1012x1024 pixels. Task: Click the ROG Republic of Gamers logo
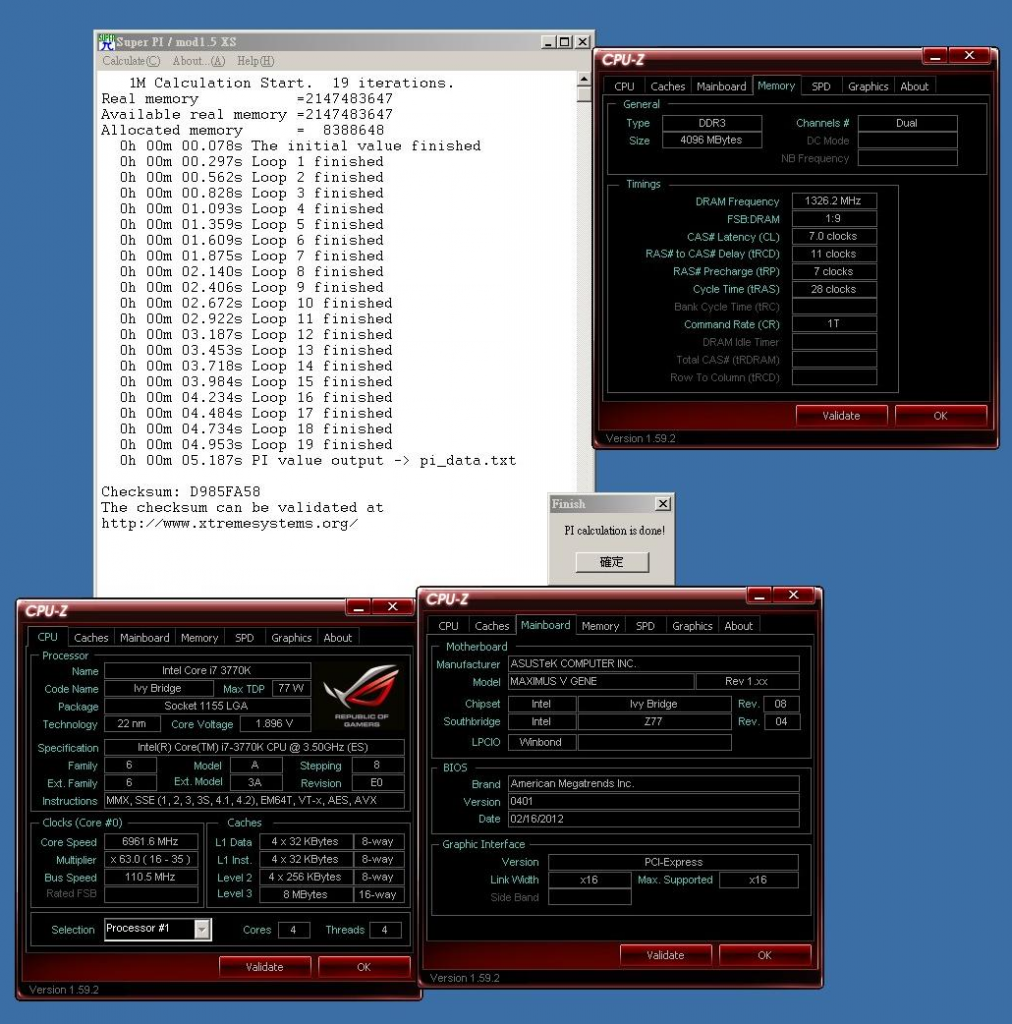[362, 695]
